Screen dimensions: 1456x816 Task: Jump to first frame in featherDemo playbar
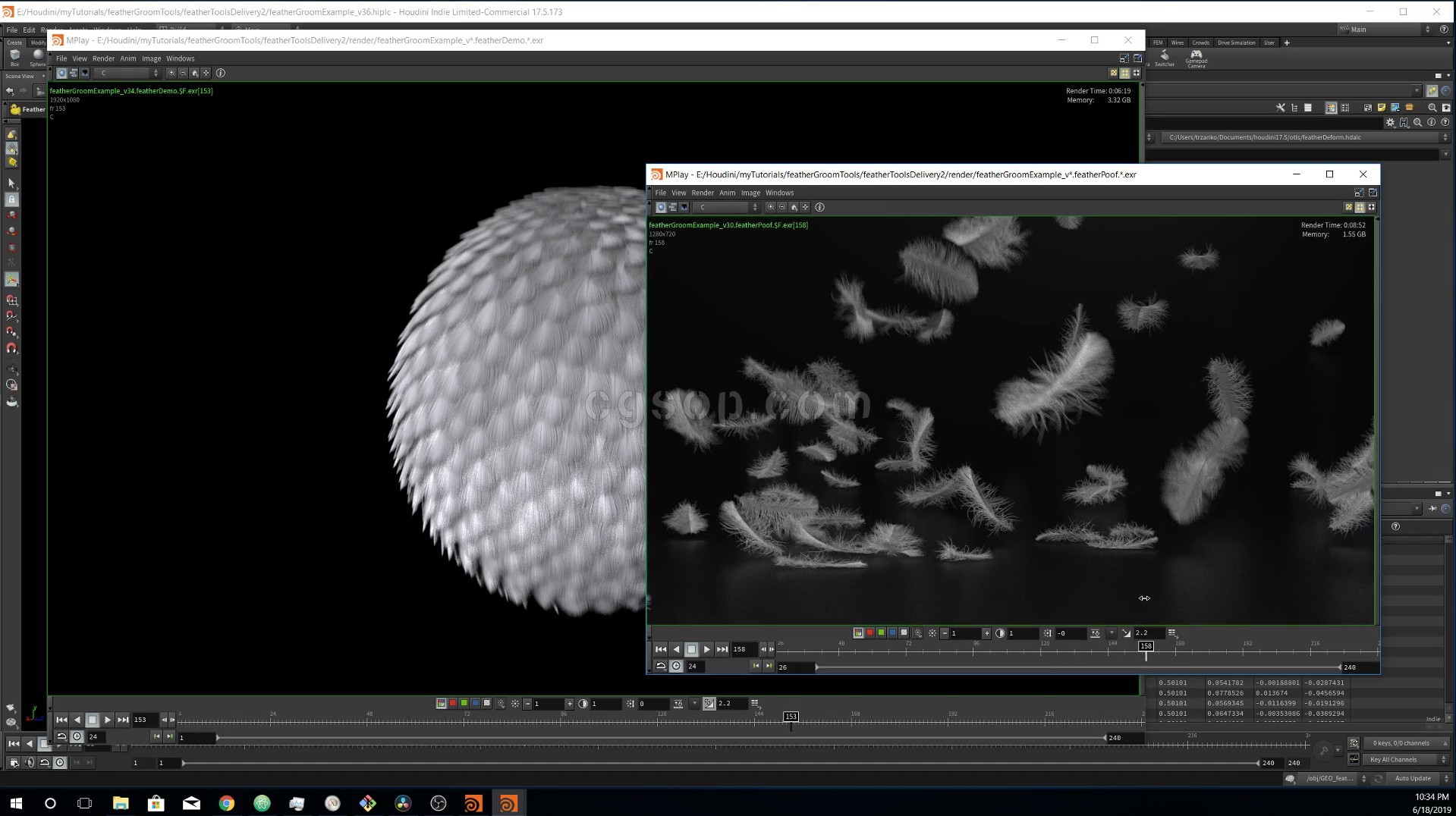[61, 720]
